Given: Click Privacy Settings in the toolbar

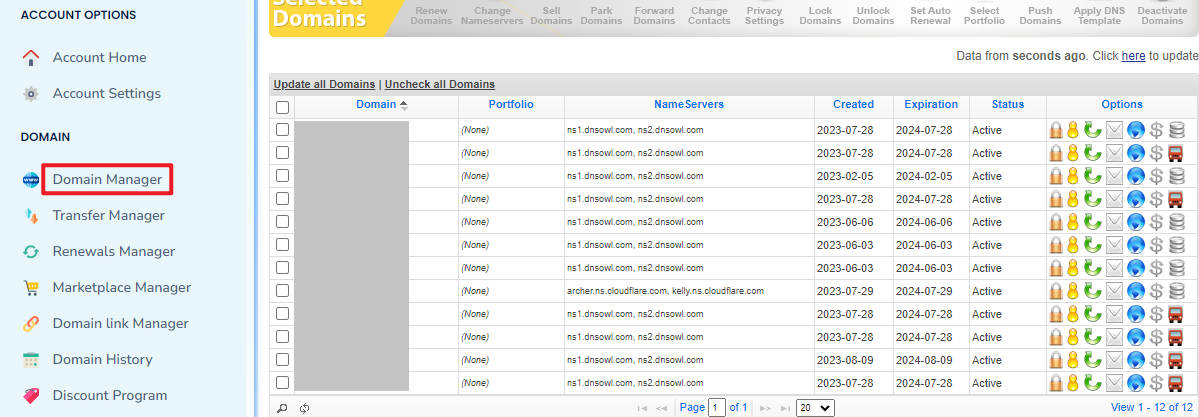Looking at the screenshot, I should click(x=765, y=15).
